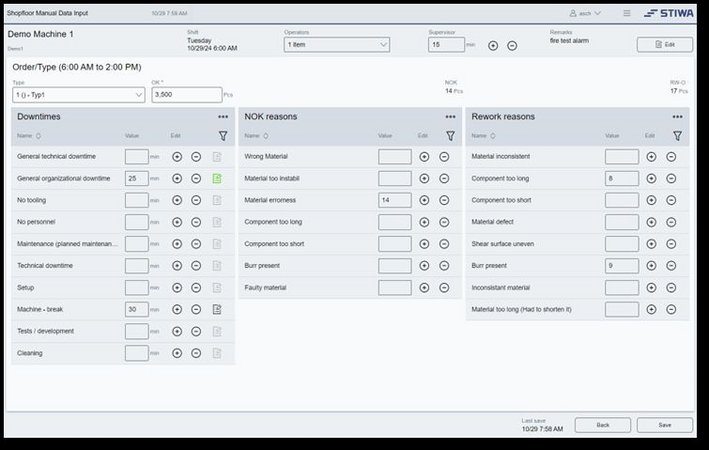Open three-dot menu of Downtimes panel
The height and width of the screenshot is (450, 709).
point(223,116)
